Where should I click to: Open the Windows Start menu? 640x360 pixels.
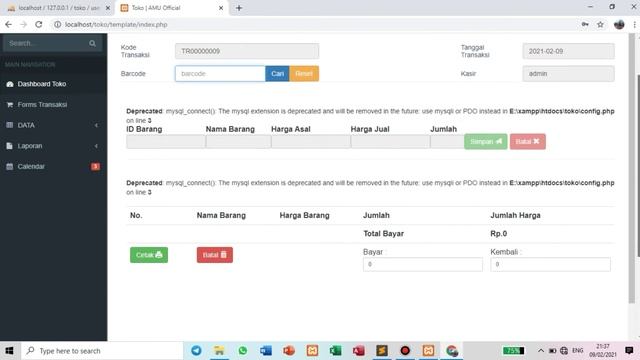(x=9, y=351)
